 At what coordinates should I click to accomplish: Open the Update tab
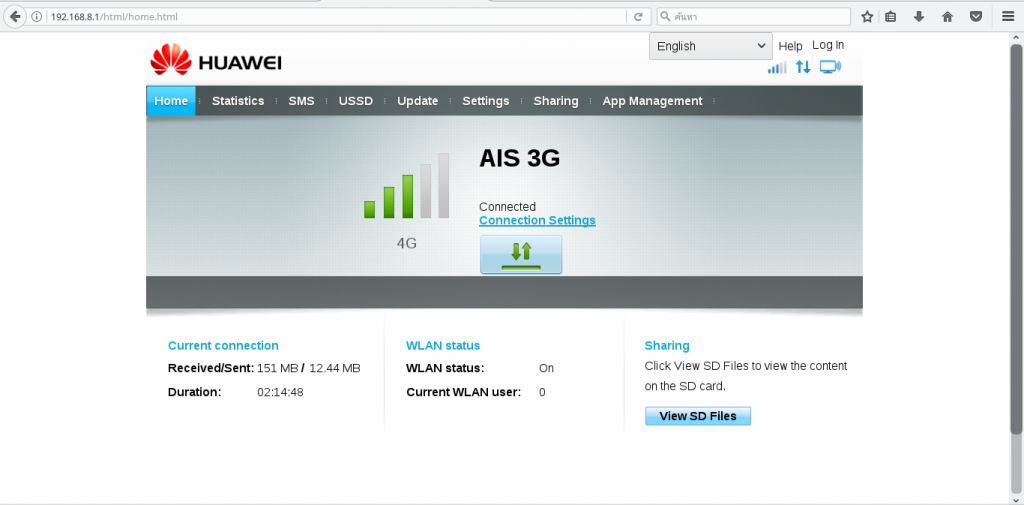pos(417,101)
